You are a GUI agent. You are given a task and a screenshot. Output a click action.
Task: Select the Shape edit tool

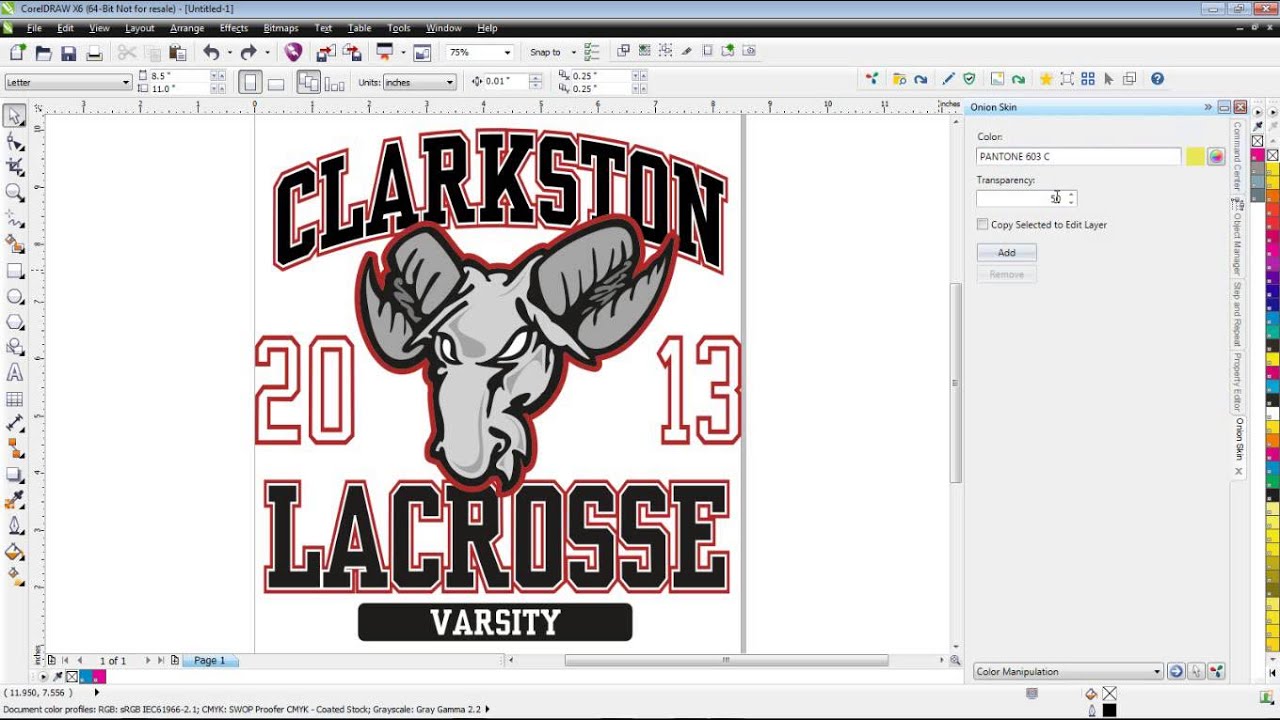point(15,142)
